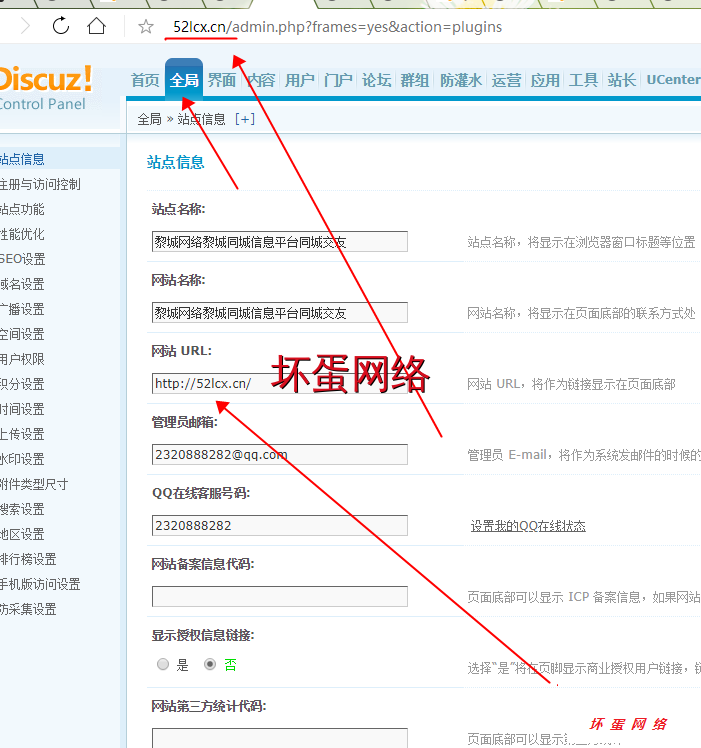
Task: Click the [+] add shortcut link
Action: pyautogui.click(x=245, y=119)
